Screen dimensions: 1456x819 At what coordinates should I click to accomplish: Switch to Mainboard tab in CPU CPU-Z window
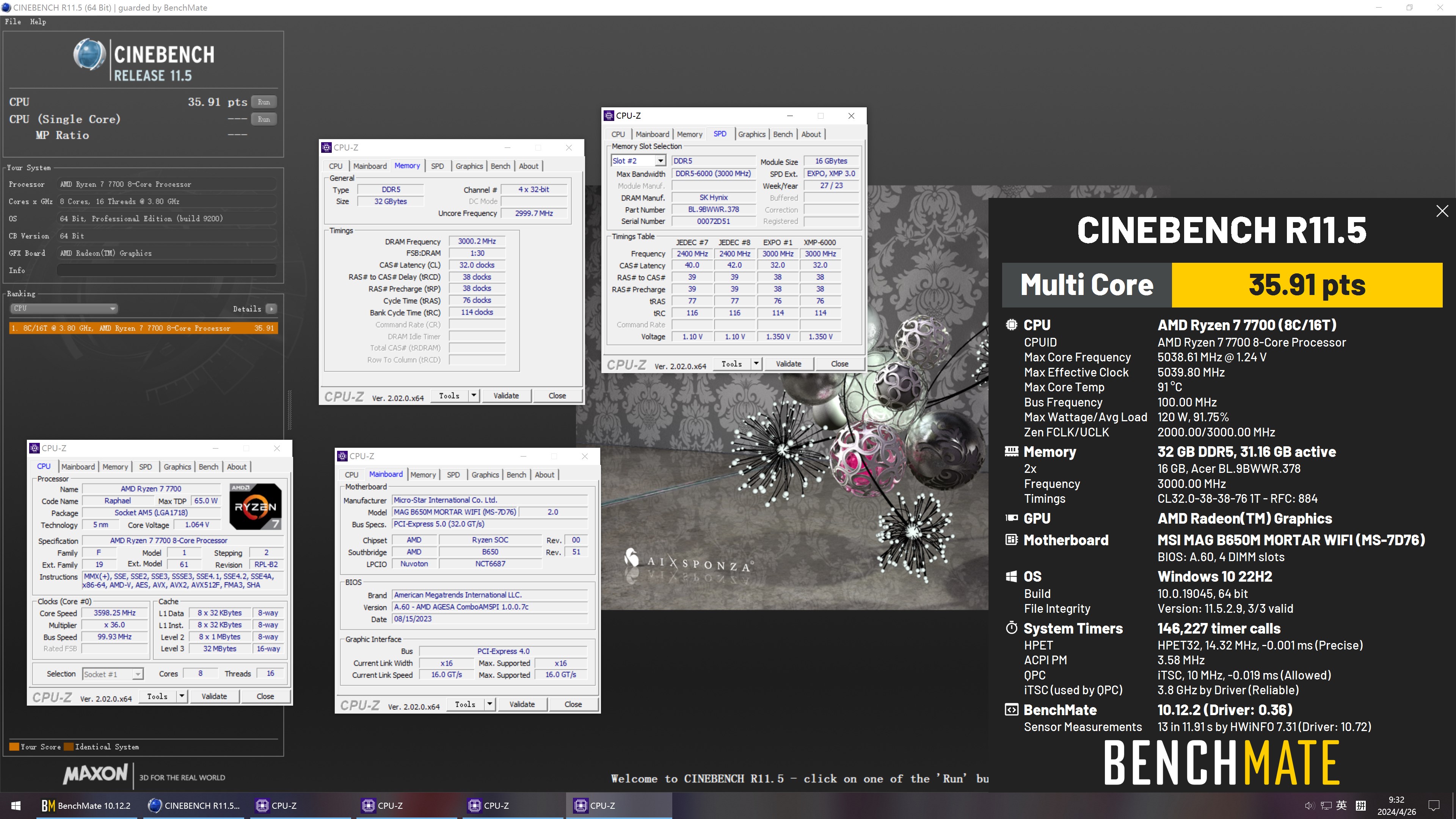(x=78, y=467)
